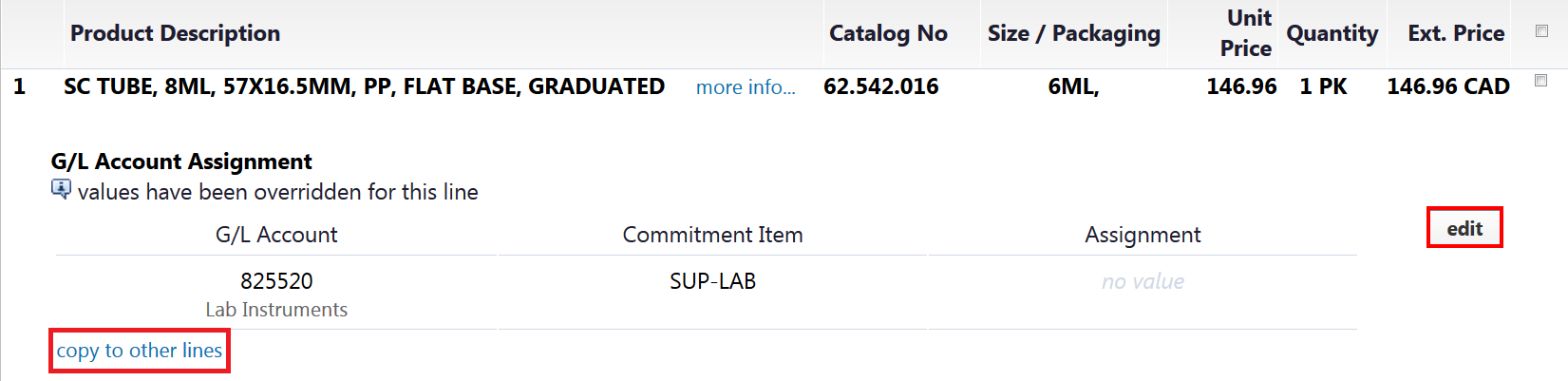Click 'copy to other lines' link
The image size is (1568, 381).
[x=140, y=351]
